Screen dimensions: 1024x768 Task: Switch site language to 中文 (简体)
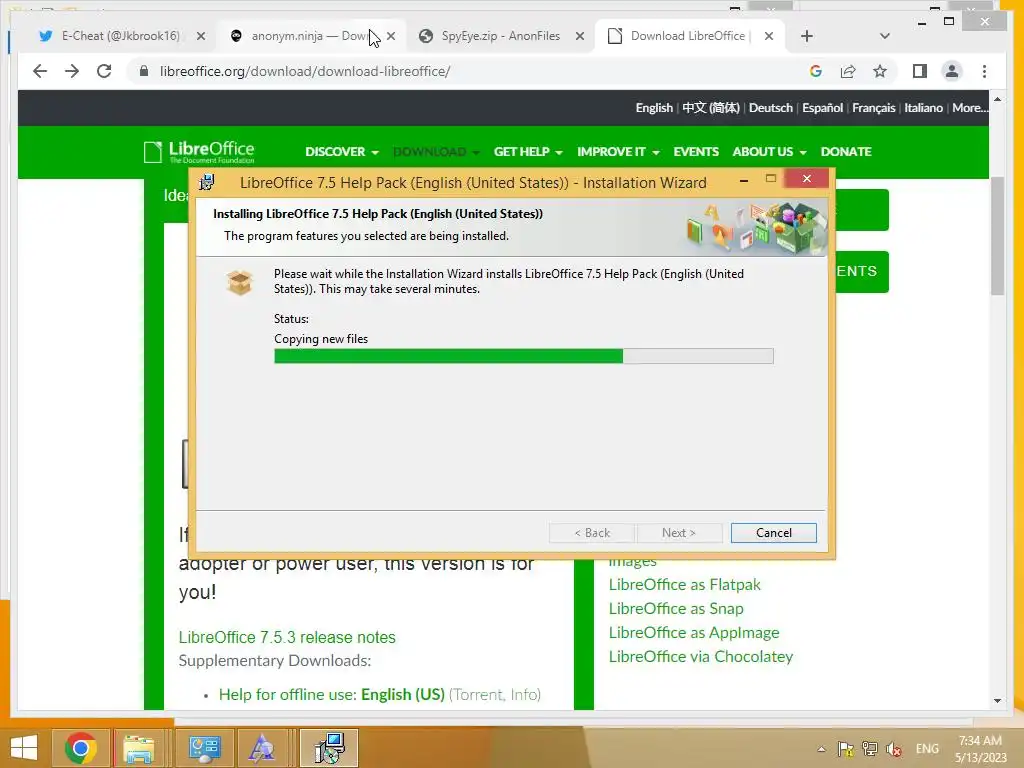[x=711, y=108]
